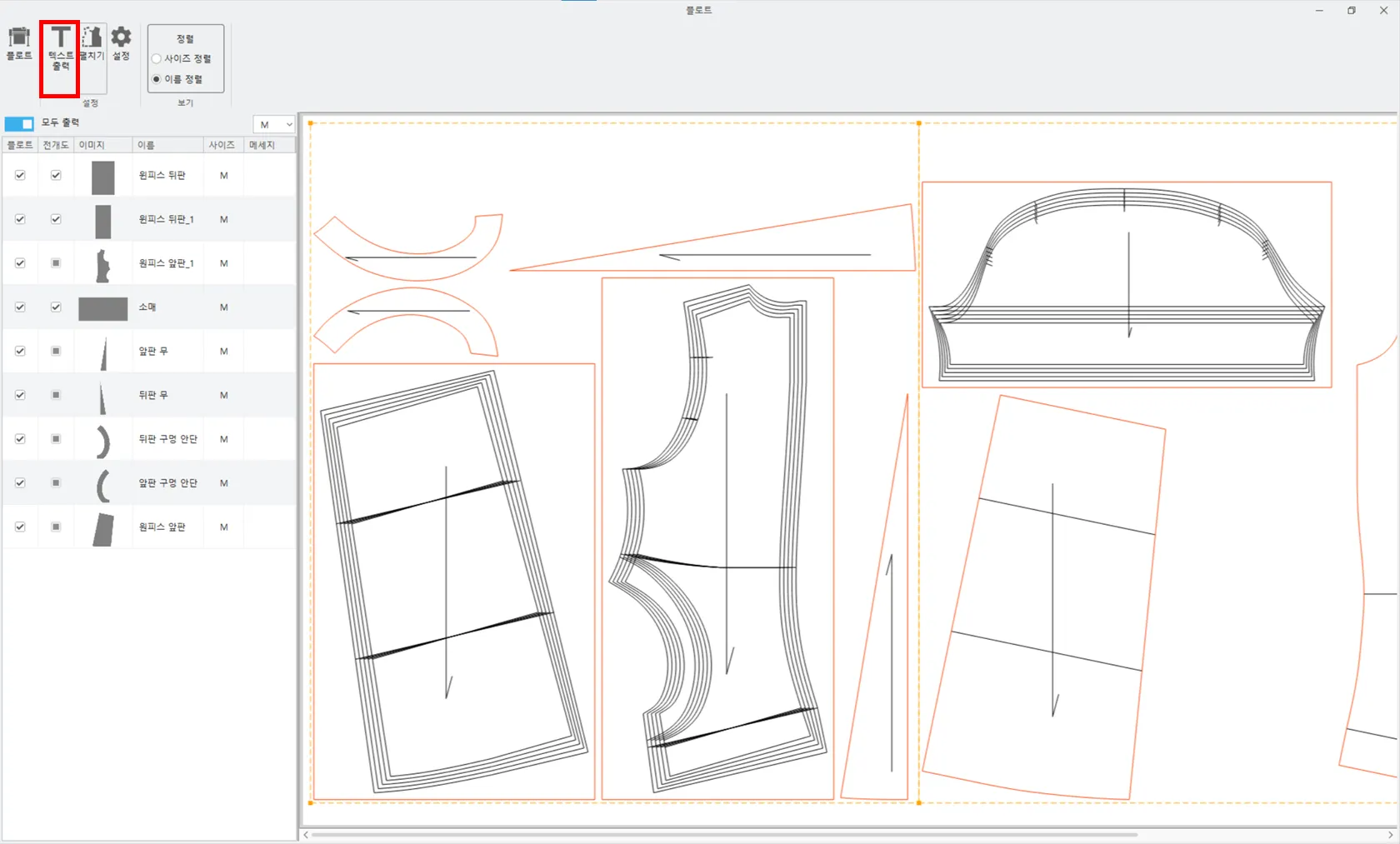Screen dimensions: 1400x844
Task: Sort by the 사이즈 column header
Action: point(222,145)
